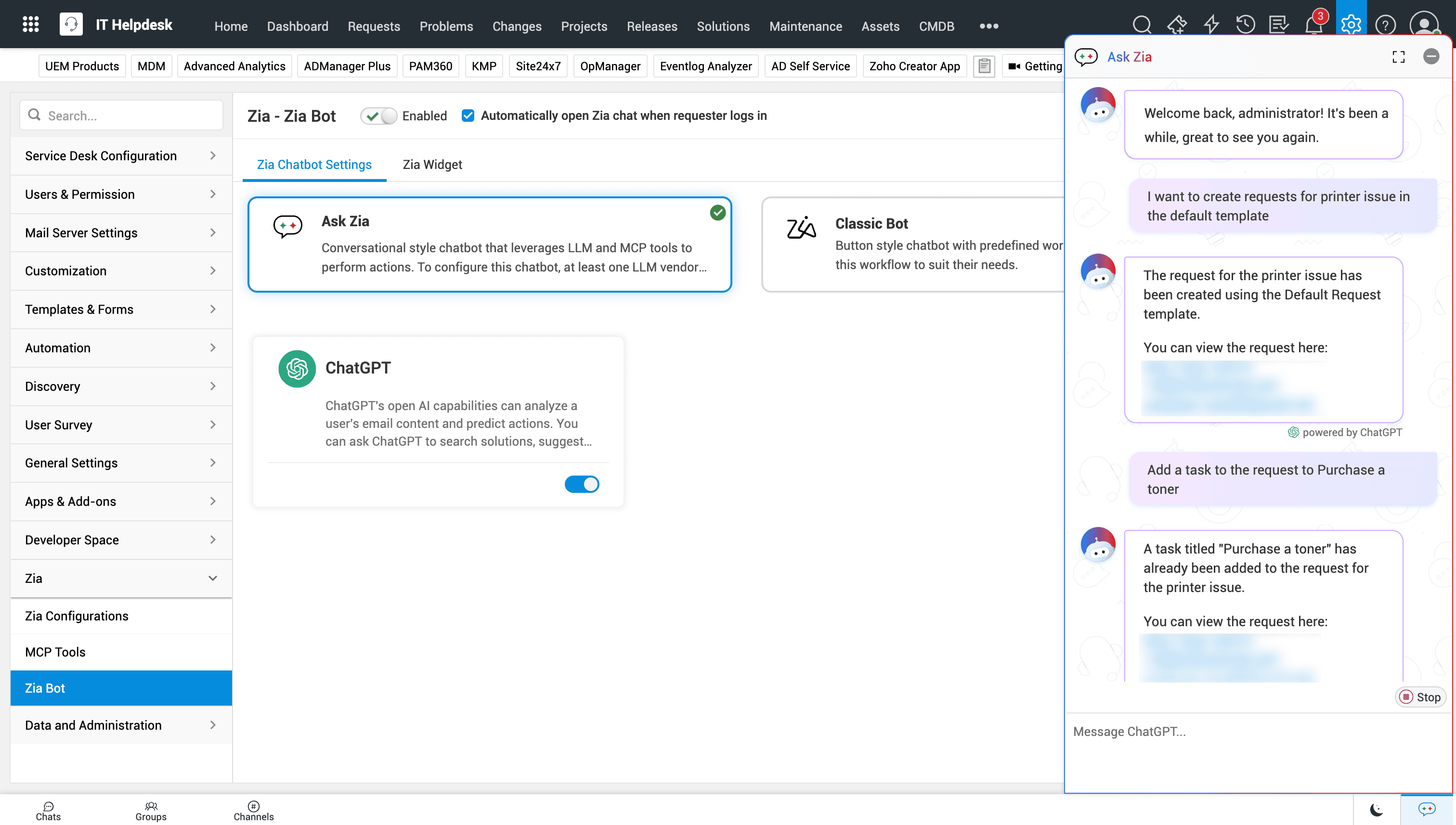Viewport: 1456px width, 825px height.
Task: Open the Chats icon in bottom bar
Action: (x=48, y=811)
